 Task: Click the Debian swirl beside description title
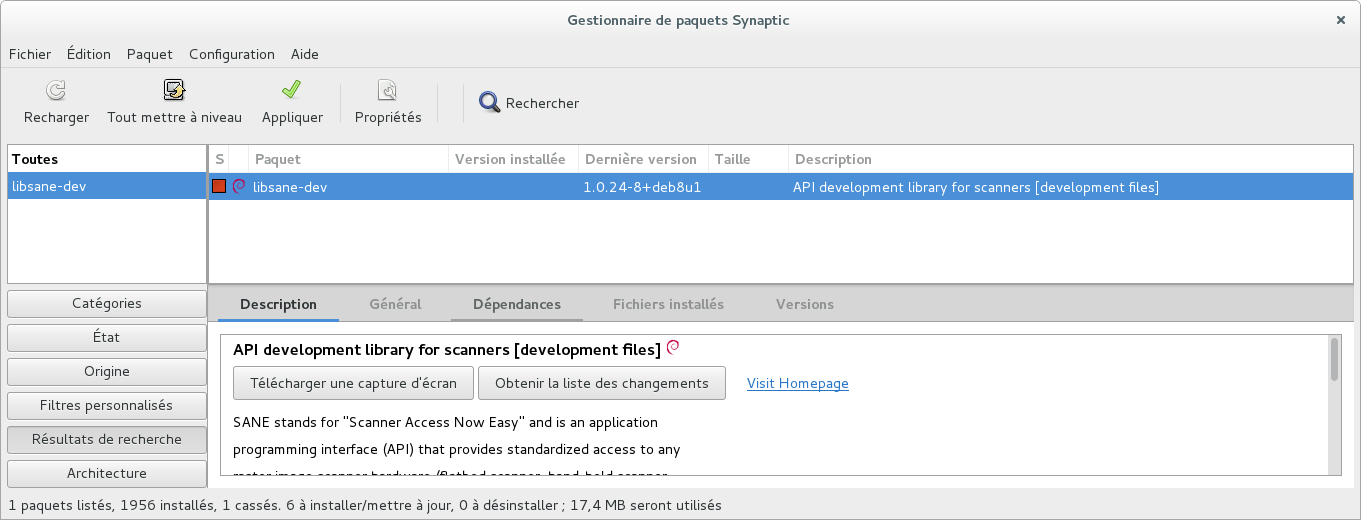click(673, 348)
